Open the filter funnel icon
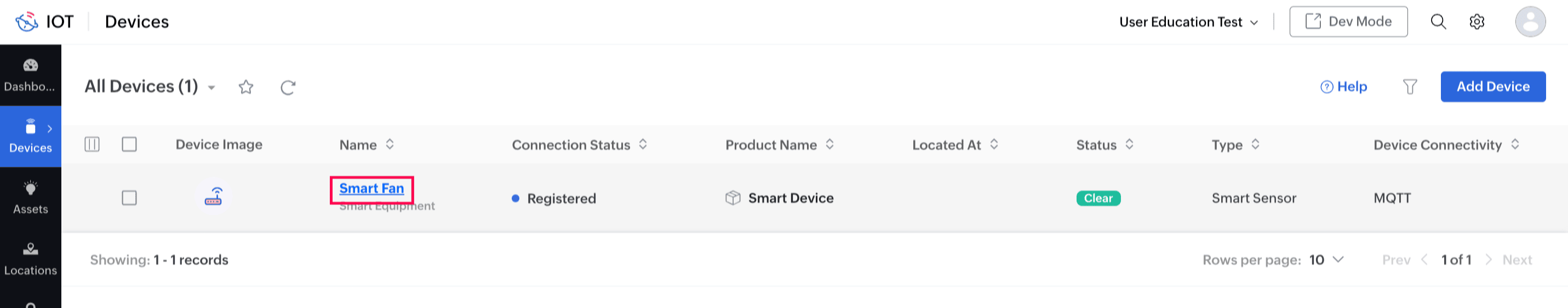1568x308 pixels. coord(1410,87)
